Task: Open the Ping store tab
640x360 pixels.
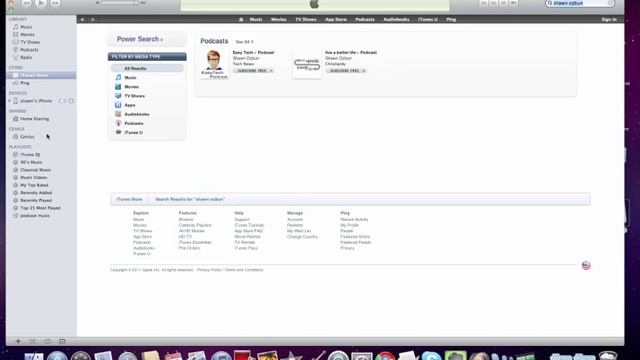Action: (x=451, y=19)
